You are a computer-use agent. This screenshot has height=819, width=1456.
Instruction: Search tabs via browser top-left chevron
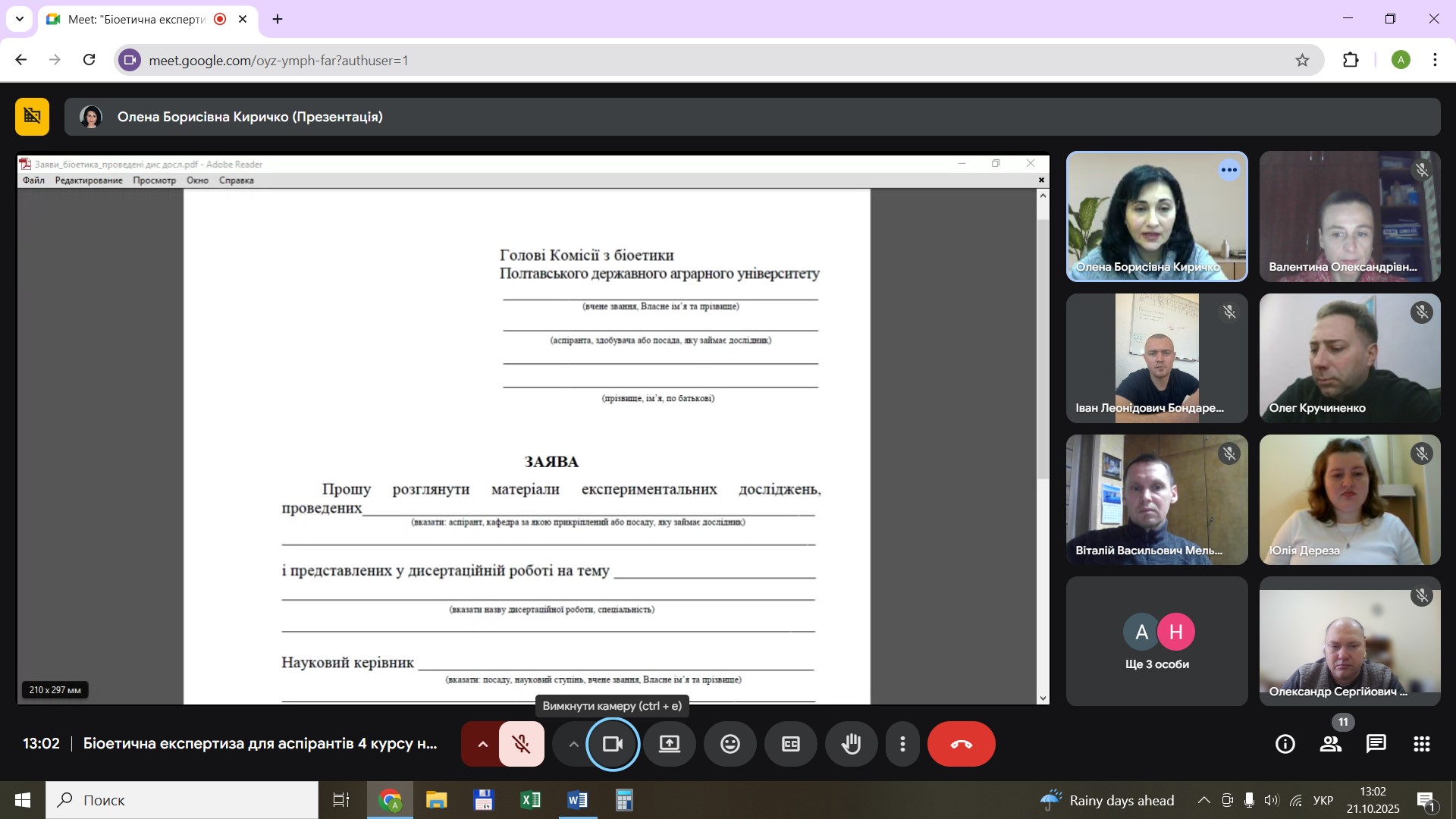tap(19, 19)
